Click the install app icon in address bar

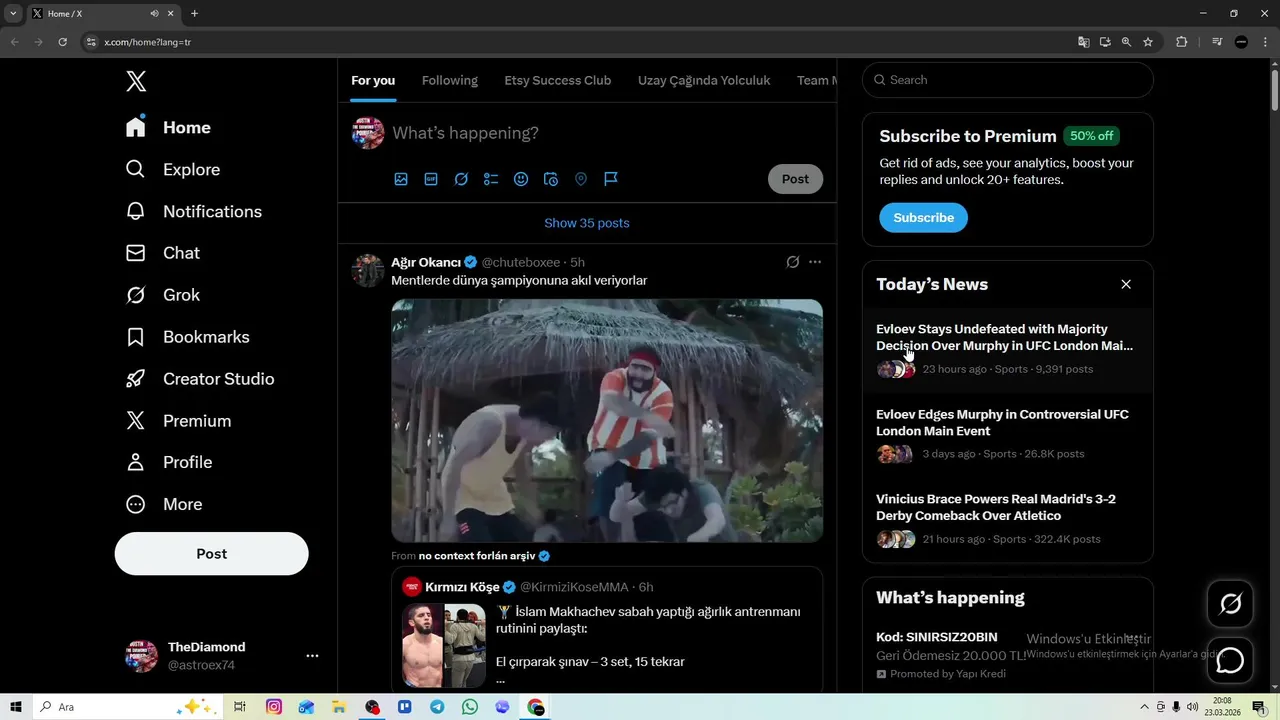coord(1105,42)
